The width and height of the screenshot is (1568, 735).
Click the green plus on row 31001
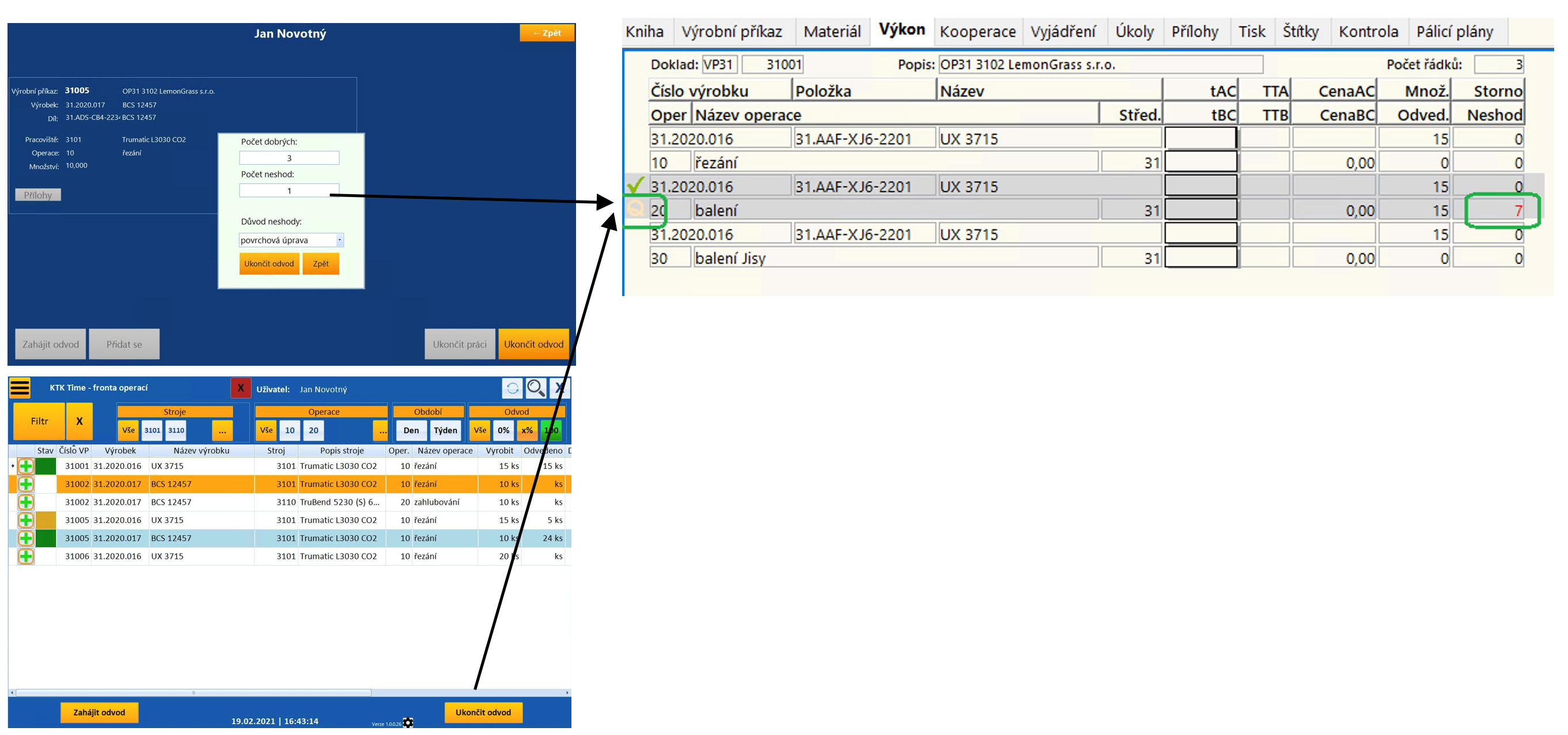pos(25,466)
